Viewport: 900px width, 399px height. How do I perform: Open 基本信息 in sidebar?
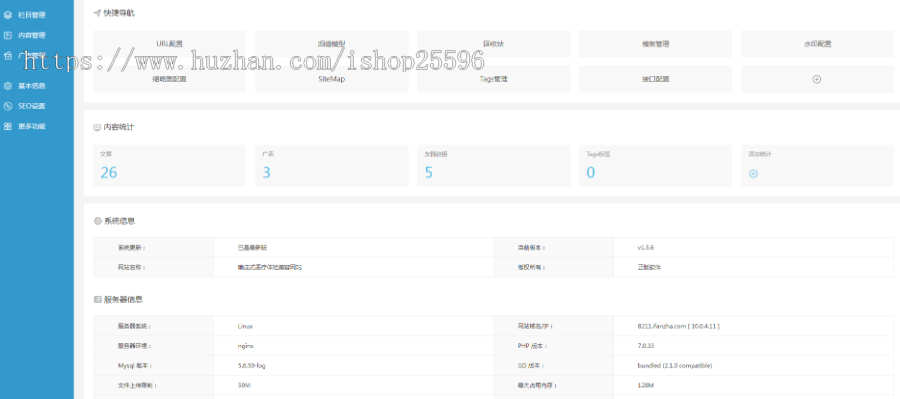pos(32,86)
